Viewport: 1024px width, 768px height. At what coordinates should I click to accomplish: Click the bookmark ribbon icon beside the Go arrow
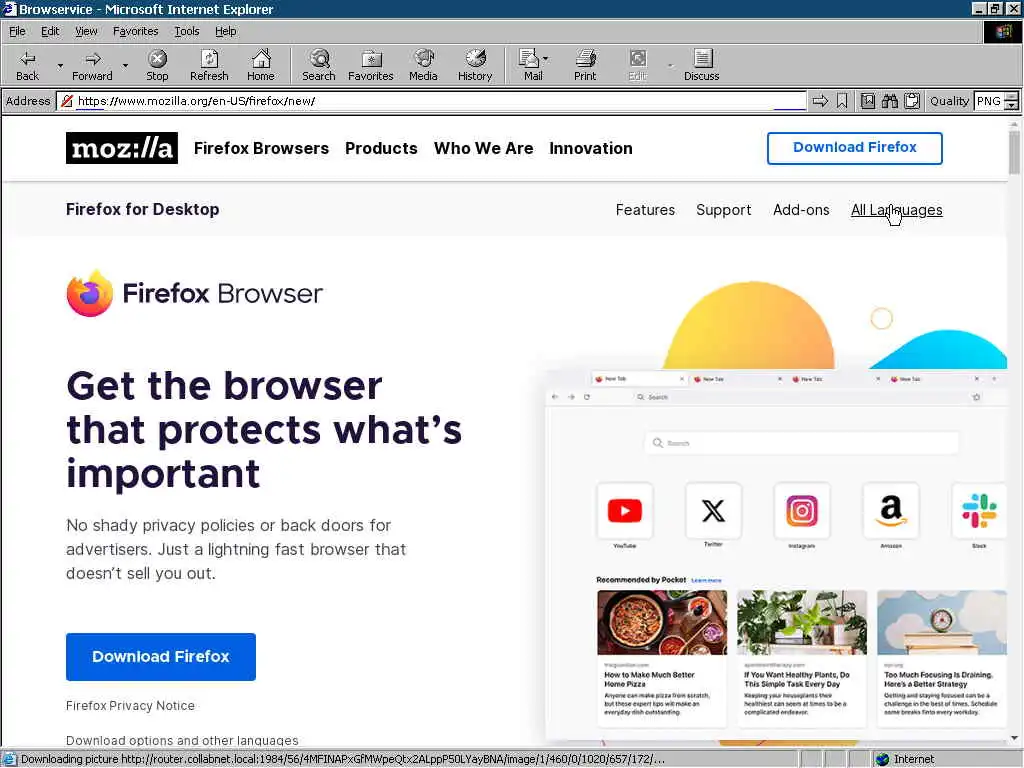(x=842, y=101)
